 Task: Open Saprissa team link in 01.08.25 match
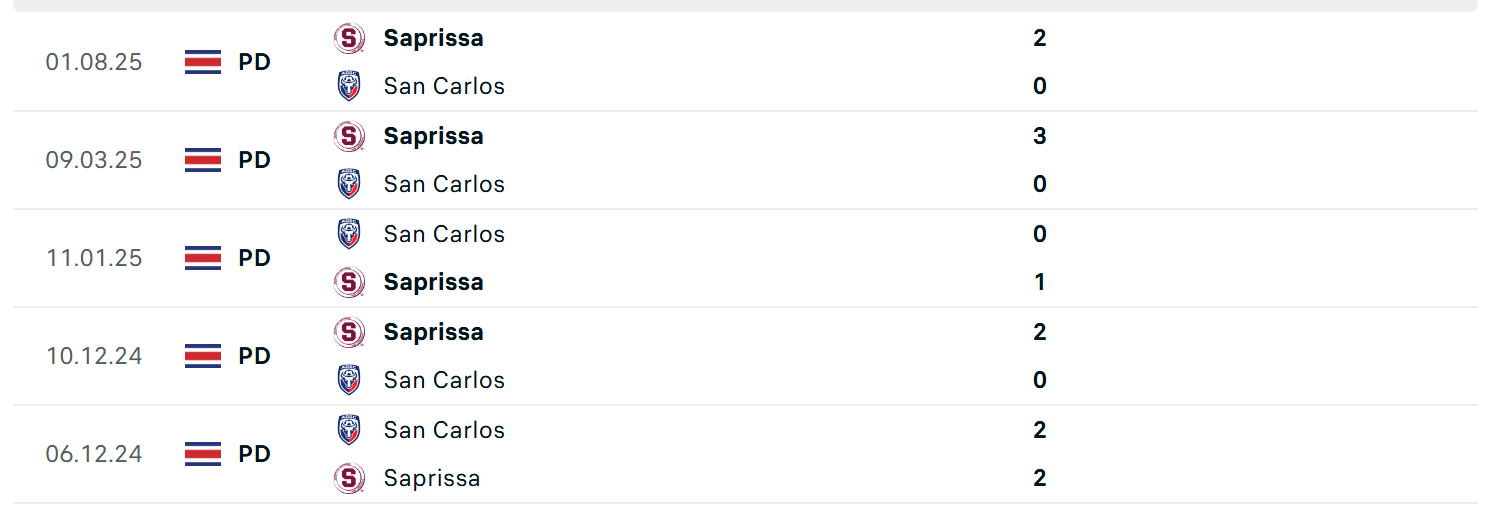tap(433, 38)
